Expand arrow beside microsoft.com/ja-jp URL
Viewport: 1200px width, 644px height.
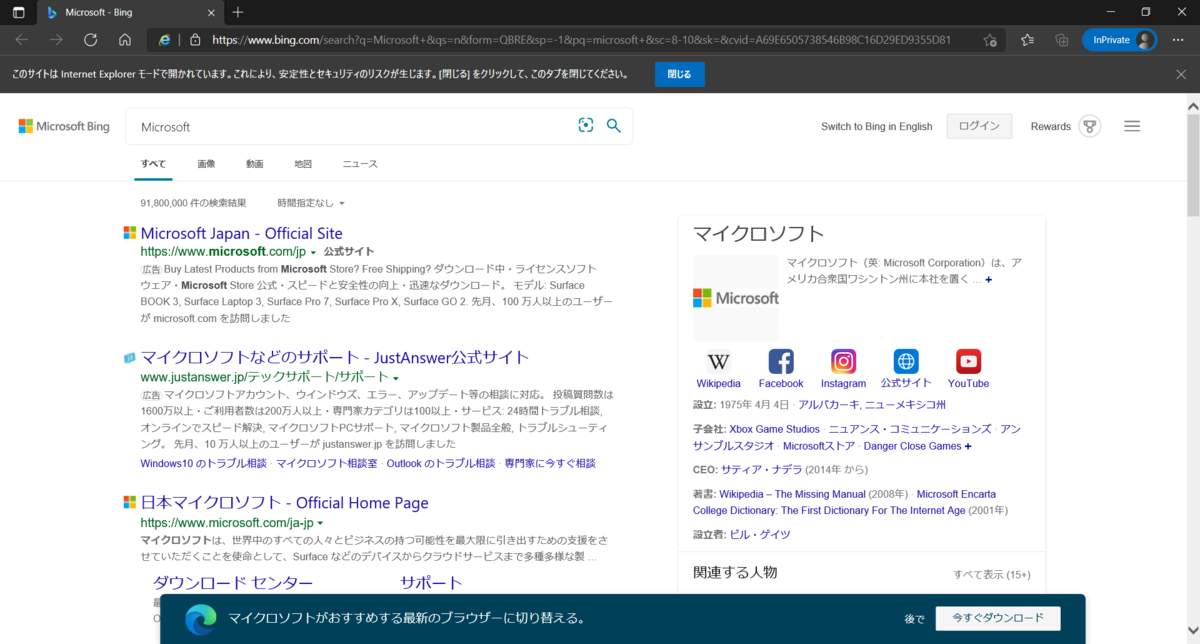[320, 523]
